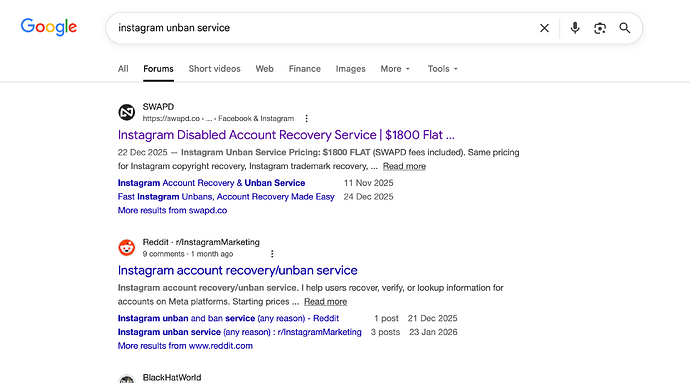690x383 pixels.
Task: Click the '24 Dec 2025' date
Action: coord(368,197)
